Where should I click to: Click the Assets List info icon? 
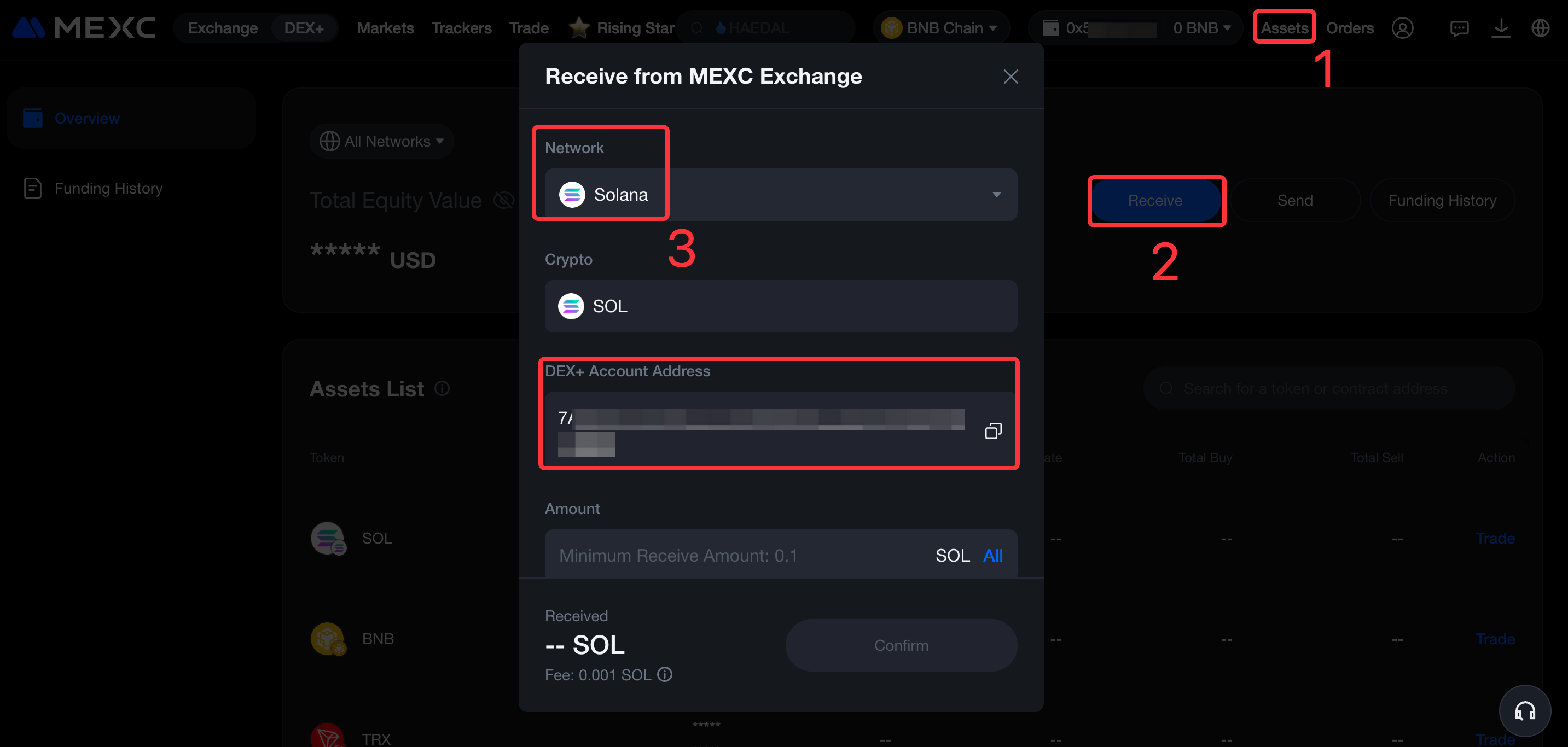(x=442, y=388)
